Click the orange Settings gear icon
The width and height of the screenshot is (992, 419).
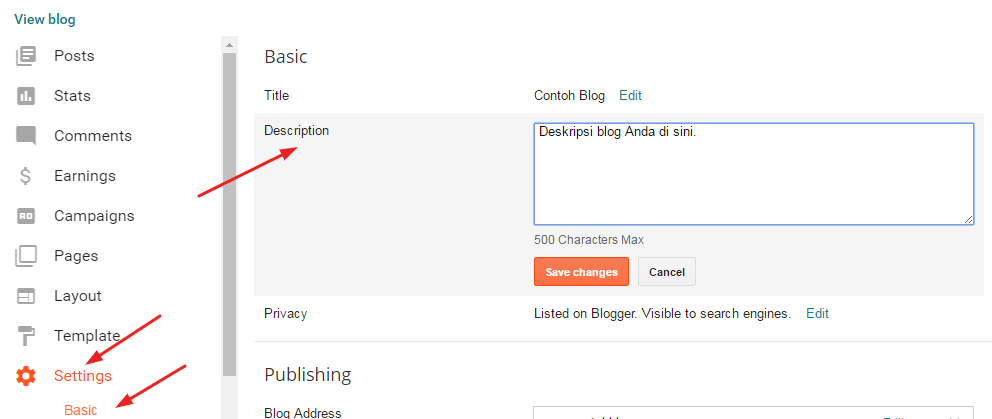point(26,376)
